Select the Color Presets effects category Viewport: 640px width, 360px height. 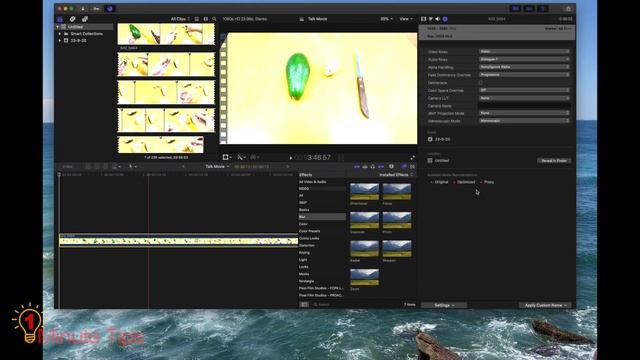[309, 231]
